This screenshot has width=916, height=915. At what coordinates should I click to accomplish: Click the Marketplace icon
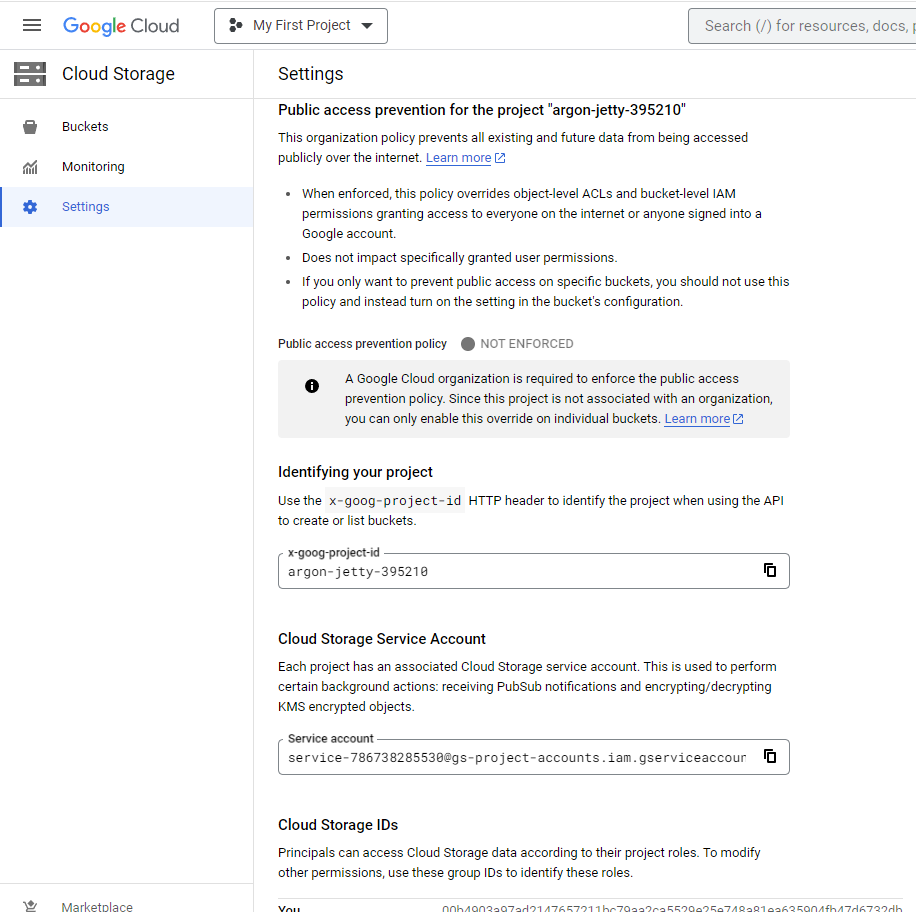click(30, 906)
